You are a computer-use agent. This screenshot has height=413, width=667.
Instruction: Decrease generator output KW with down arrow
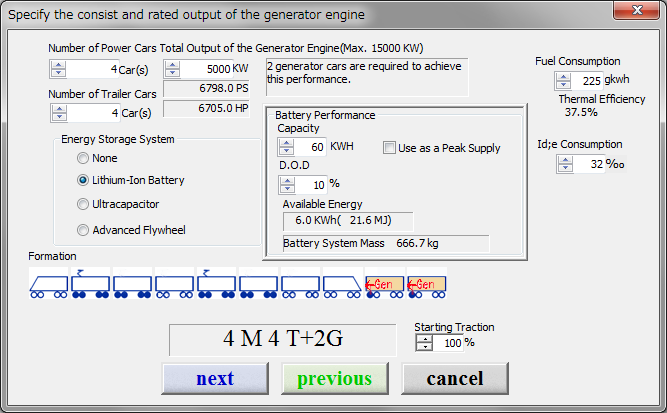[172, 73]
